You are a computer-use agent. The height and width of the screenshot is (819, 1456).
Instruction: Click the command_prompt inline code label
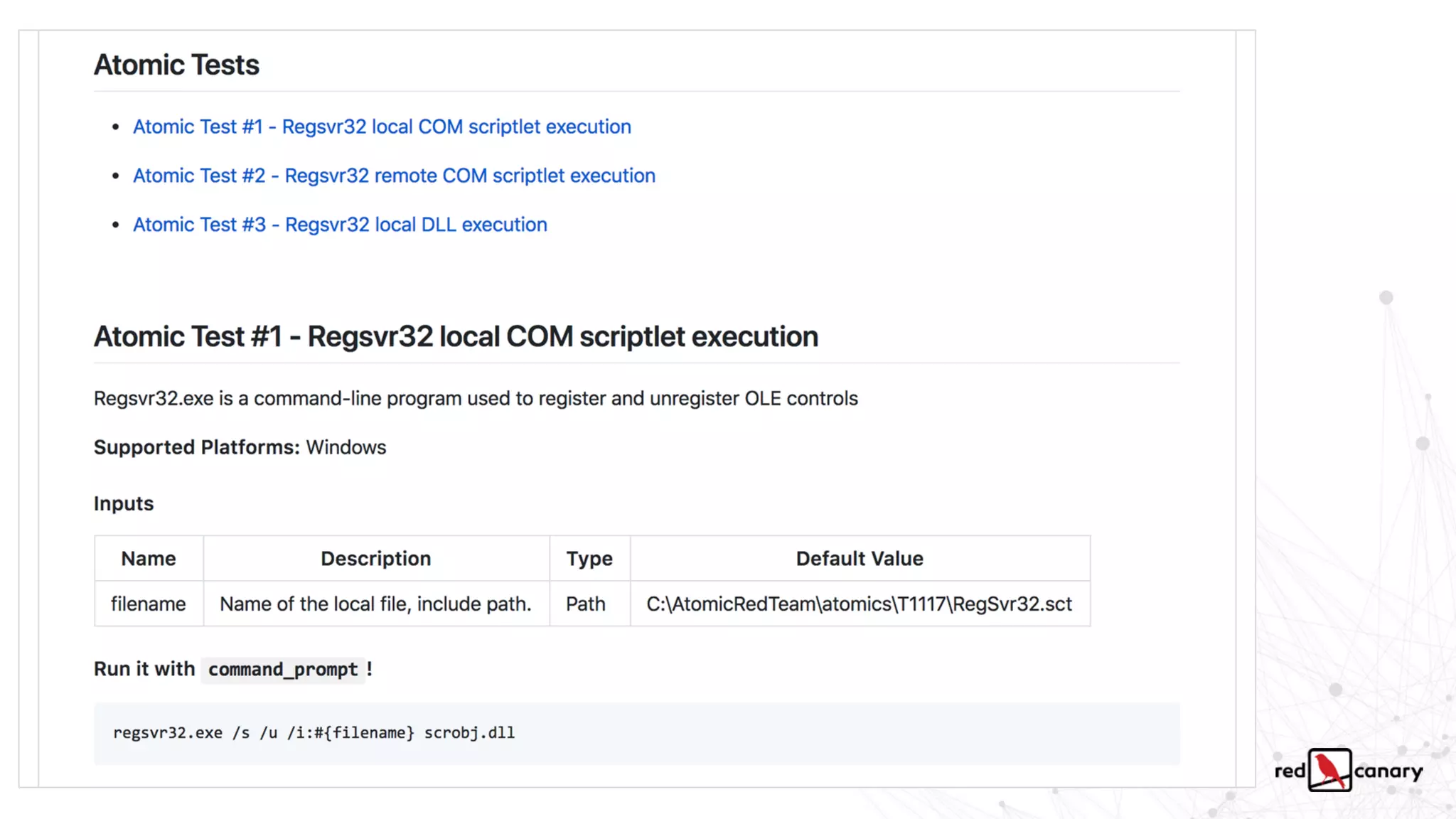(283, 670)
